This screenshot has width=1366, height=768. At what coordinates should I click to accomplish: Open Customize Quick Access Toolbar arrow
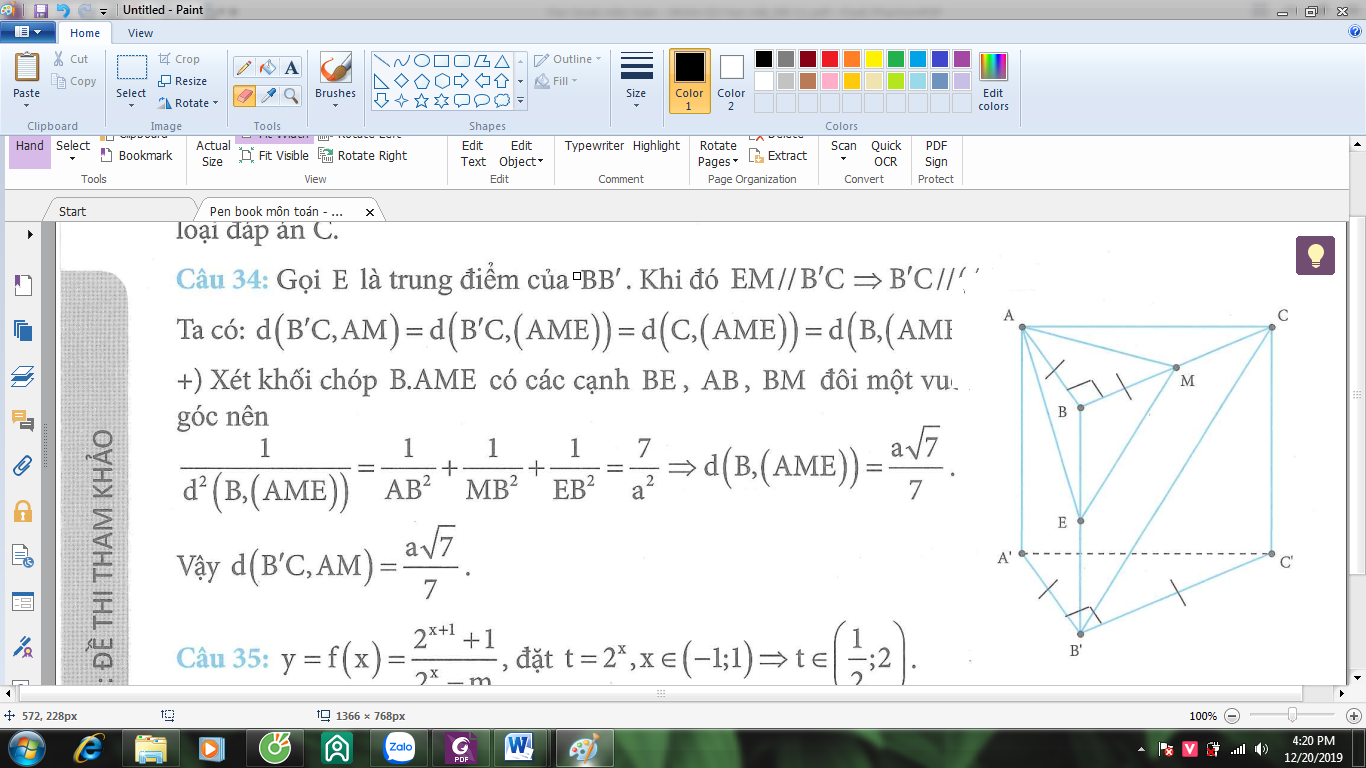pyautogui.click(x=104, y=11)
